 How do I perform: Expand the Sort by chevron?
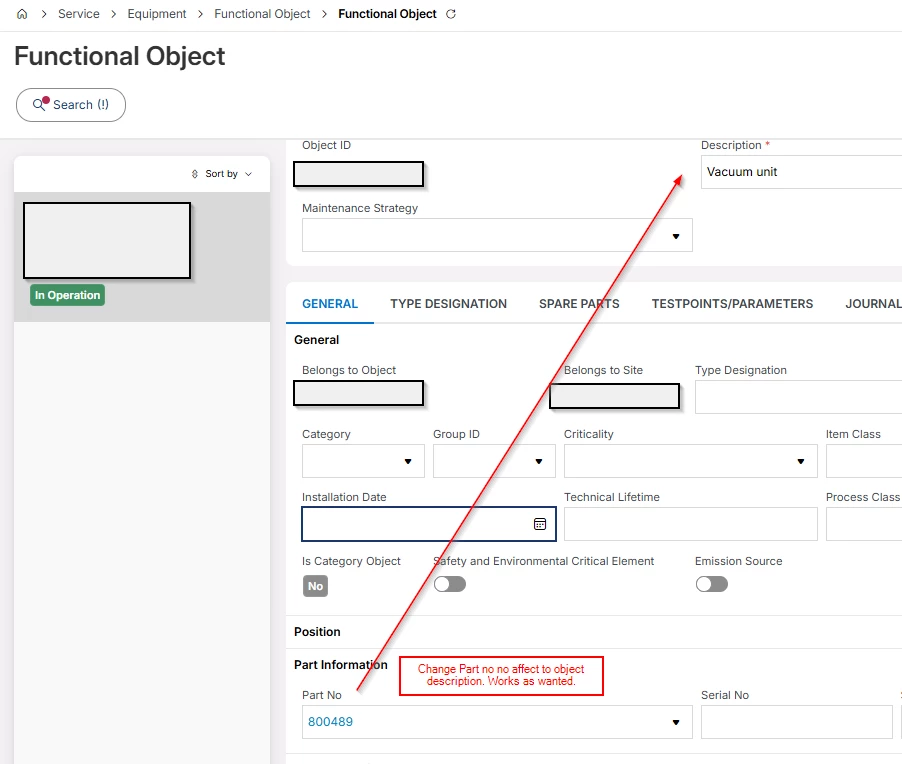point(249,174)
